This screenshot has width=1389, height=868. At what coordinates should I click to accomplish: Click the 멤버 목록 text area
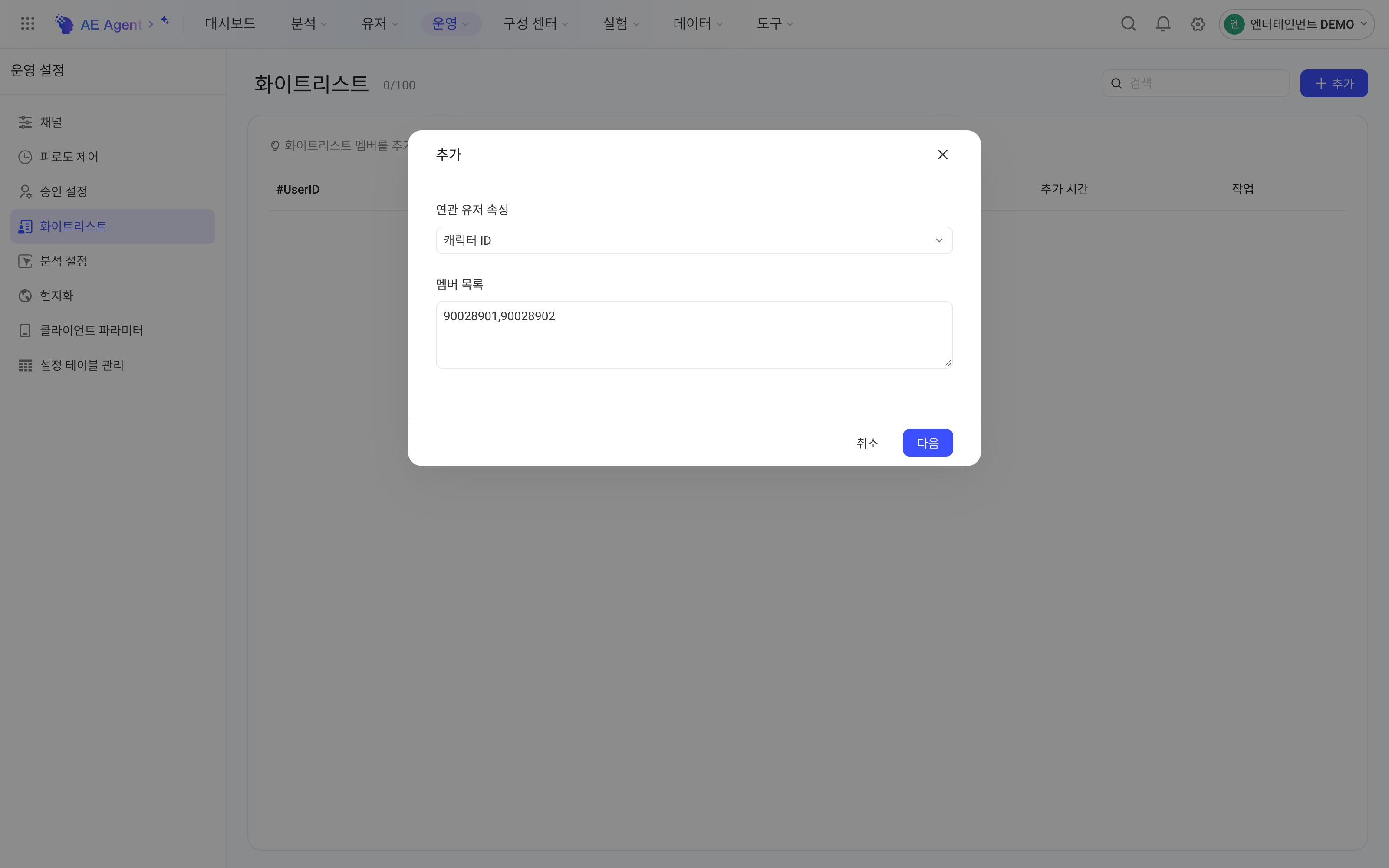click(x=694, y=335)
